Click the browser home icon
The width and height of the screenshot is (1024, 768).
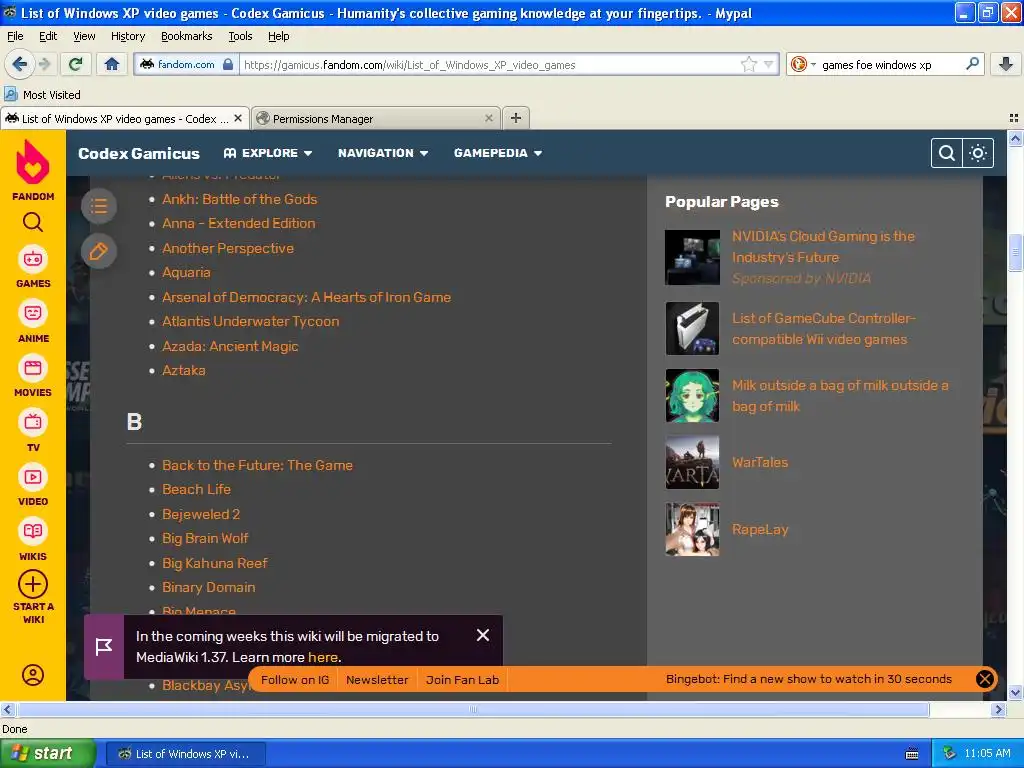click(112, 64)
